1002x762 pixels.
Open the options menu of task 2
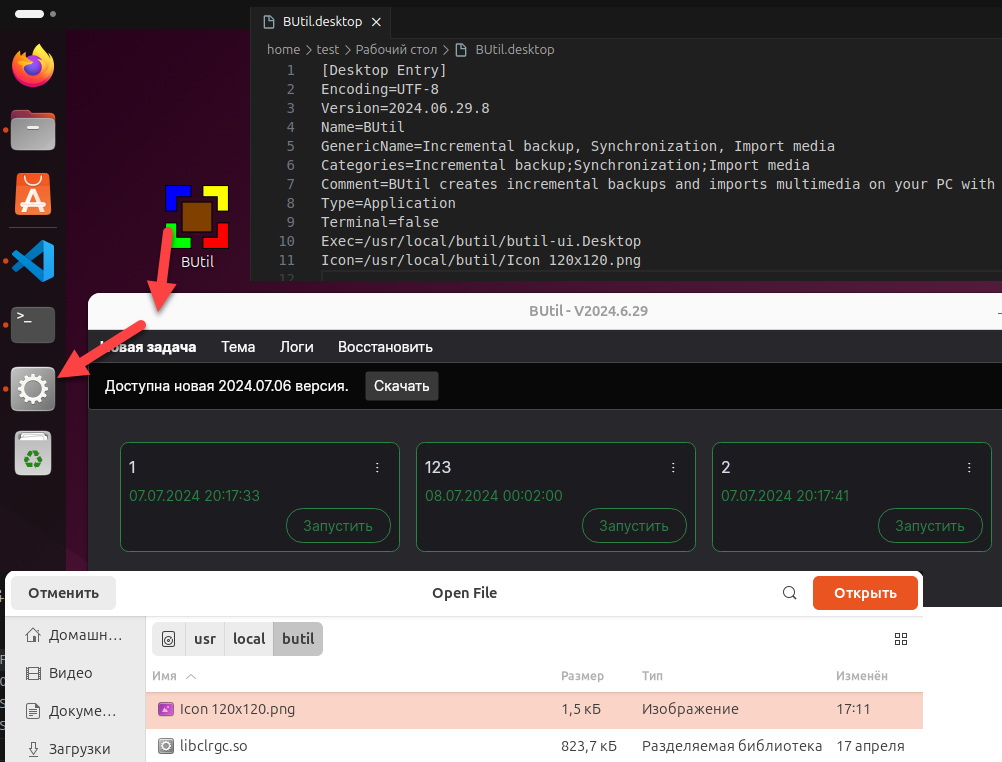point(969,467)
